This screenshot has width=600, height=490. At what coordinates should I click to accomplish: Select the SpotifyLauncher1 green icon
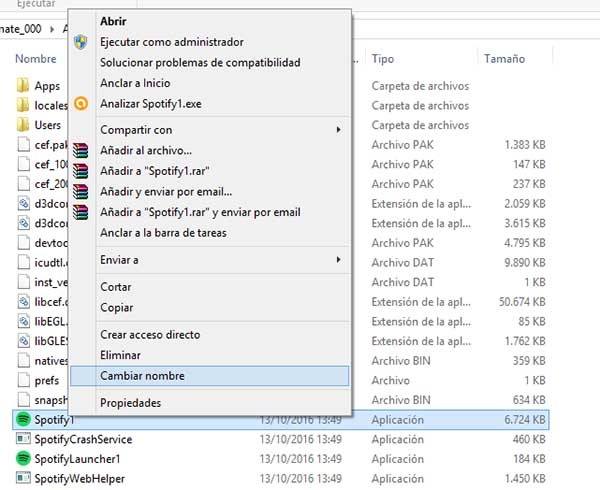coord(23,458)
